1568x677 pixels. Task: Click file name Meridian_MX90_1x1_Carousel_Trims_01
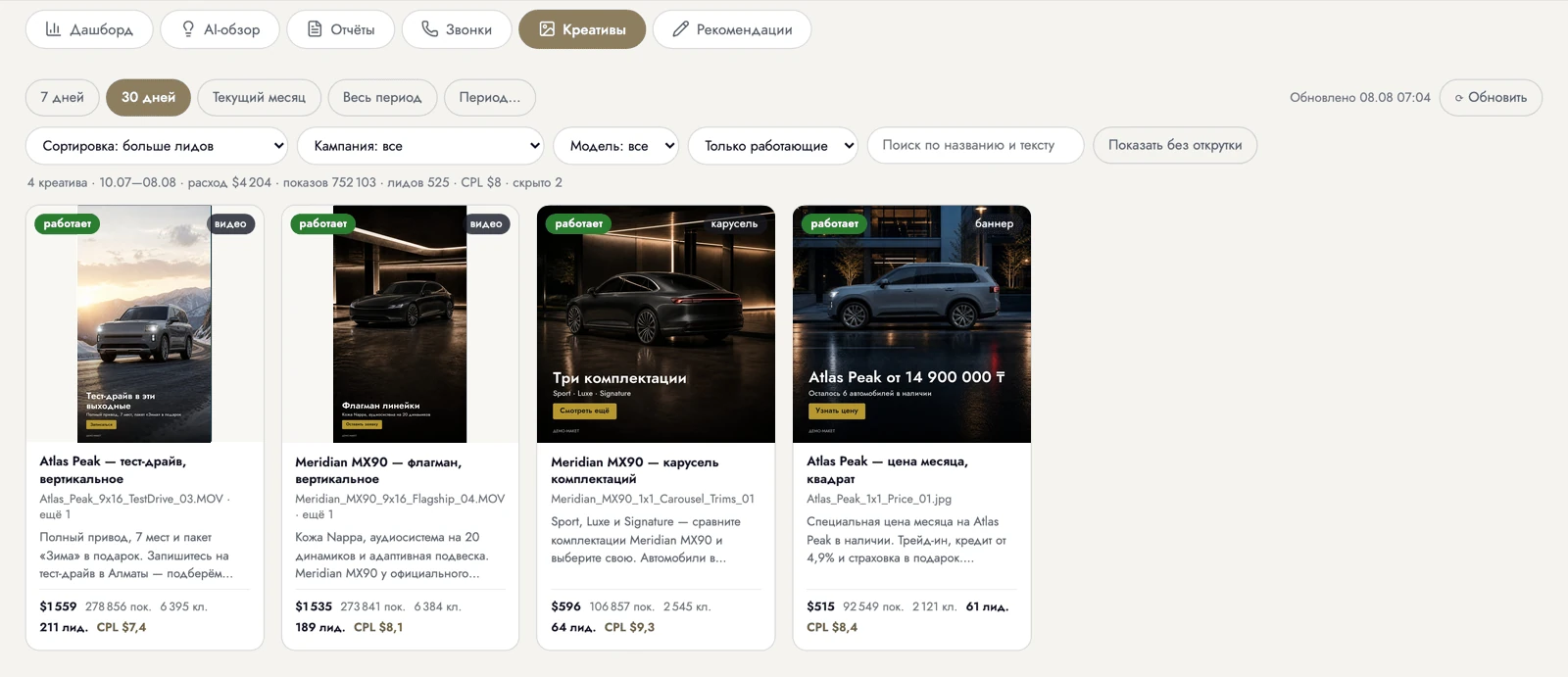(x=653, y=499)
